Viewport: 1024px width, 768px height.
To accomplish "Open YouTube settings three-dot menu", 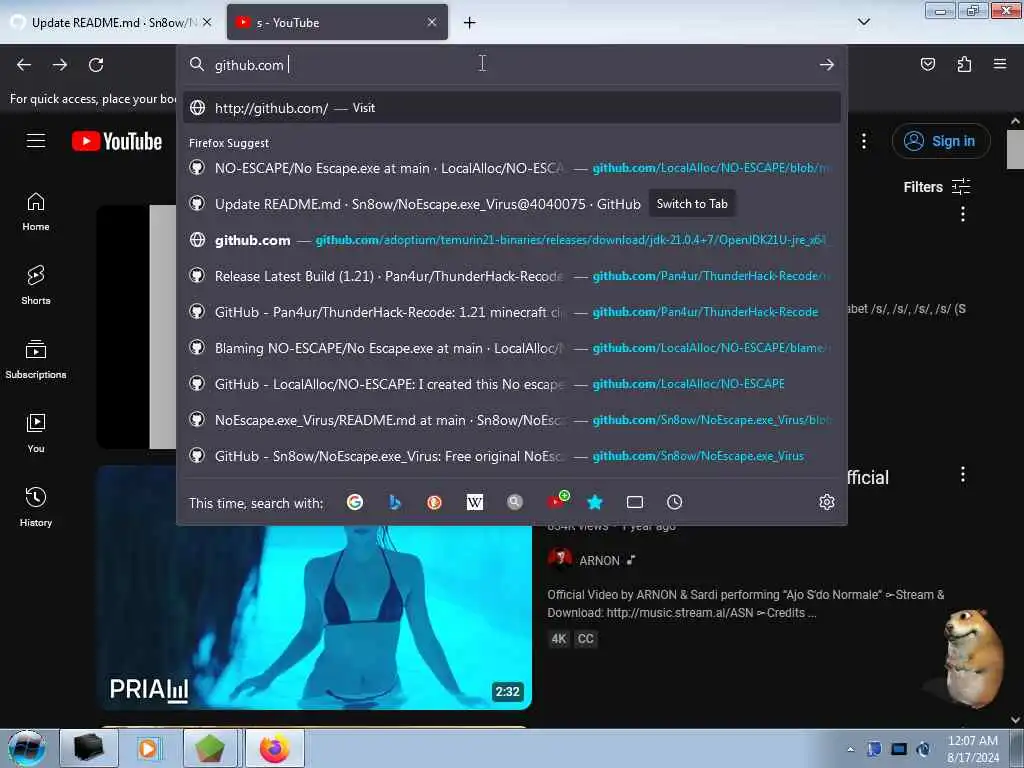I will [863, 141].
